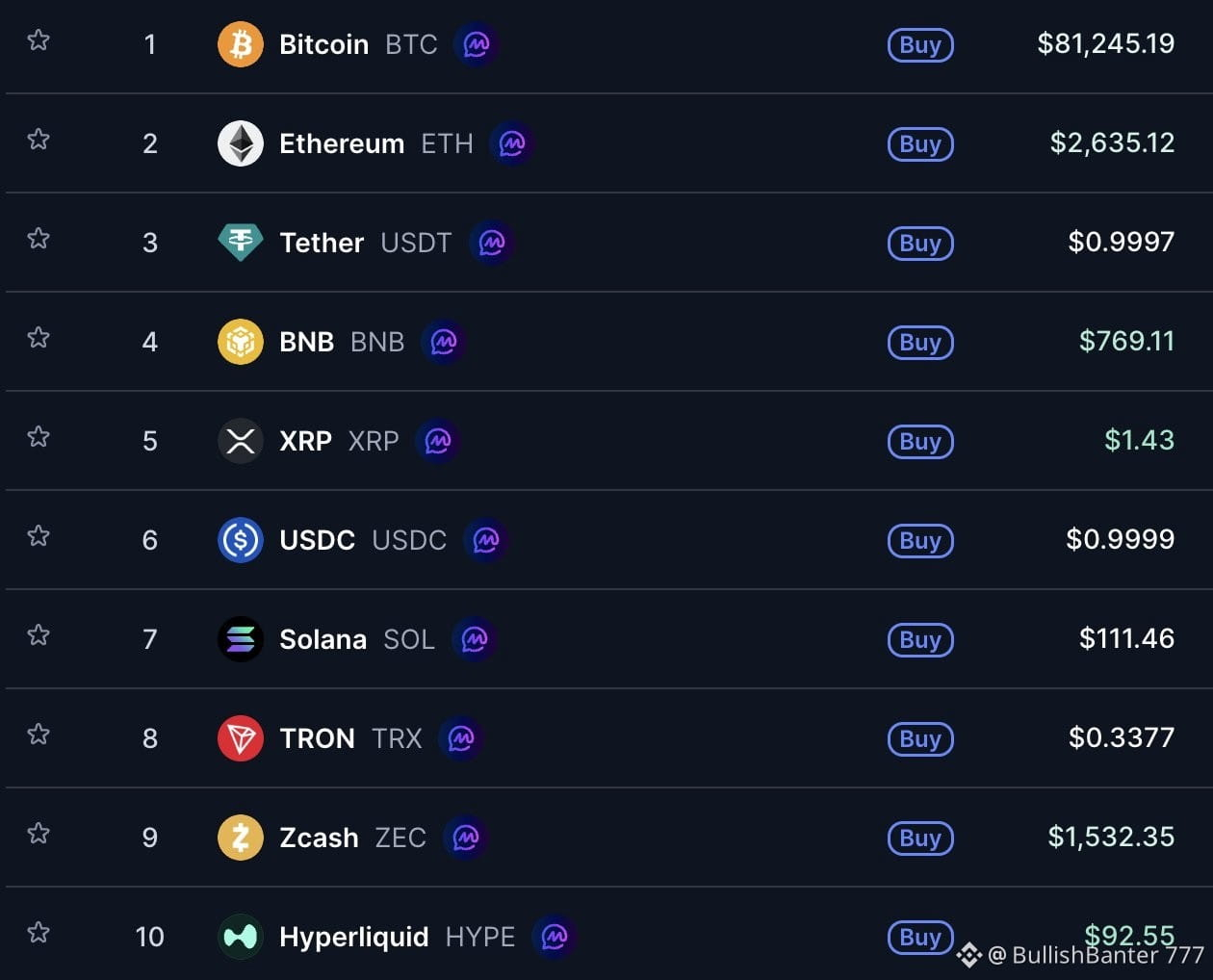Toggle the watchlist star for Bitcoin
Image resolution: width=1213 pixels, height=980 pixels.
pos(39,40)
